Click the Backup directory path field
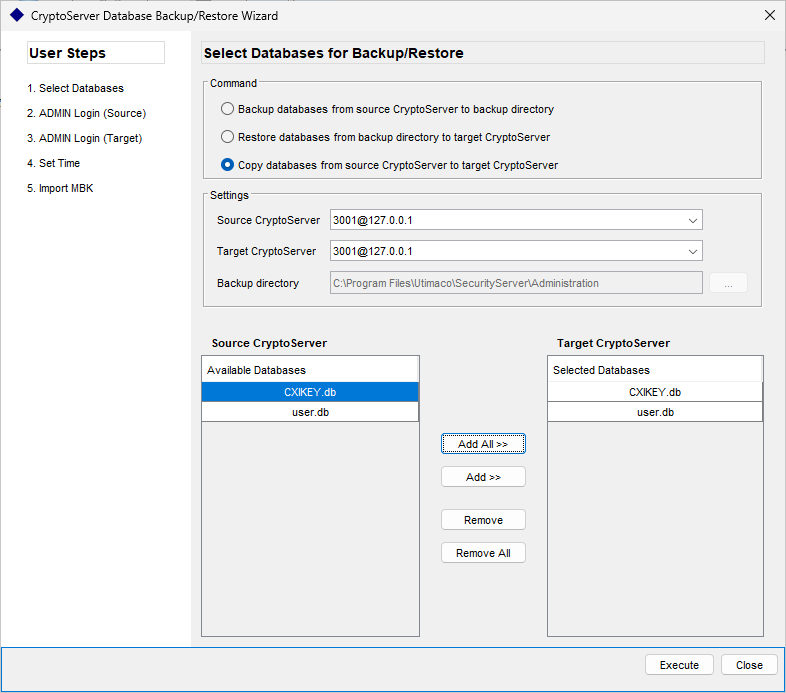The width and height of the screenshot is (786, 693). coord(516,283)
